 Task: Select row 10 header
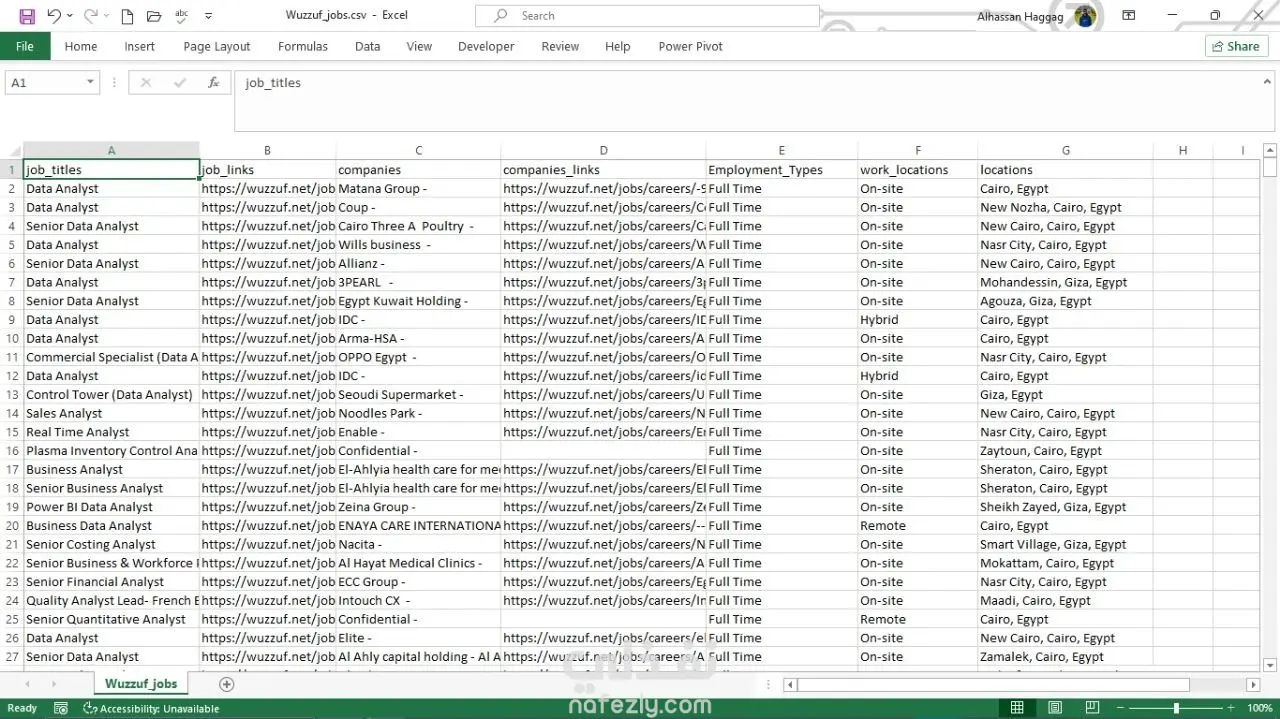pos(12,338)
